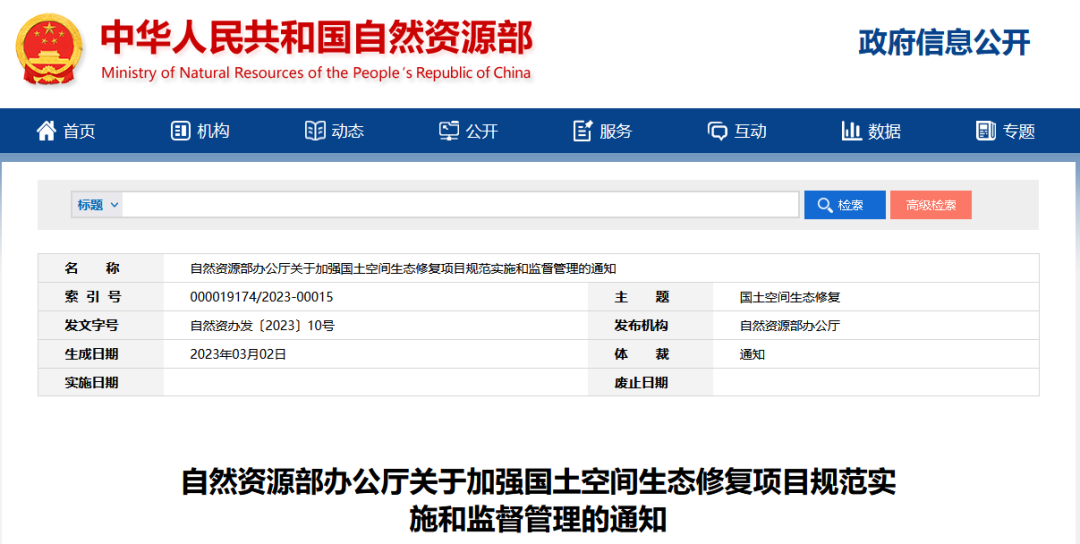Open the 首页 menu item
This screenshot has height=544, width=1080.
79,131
